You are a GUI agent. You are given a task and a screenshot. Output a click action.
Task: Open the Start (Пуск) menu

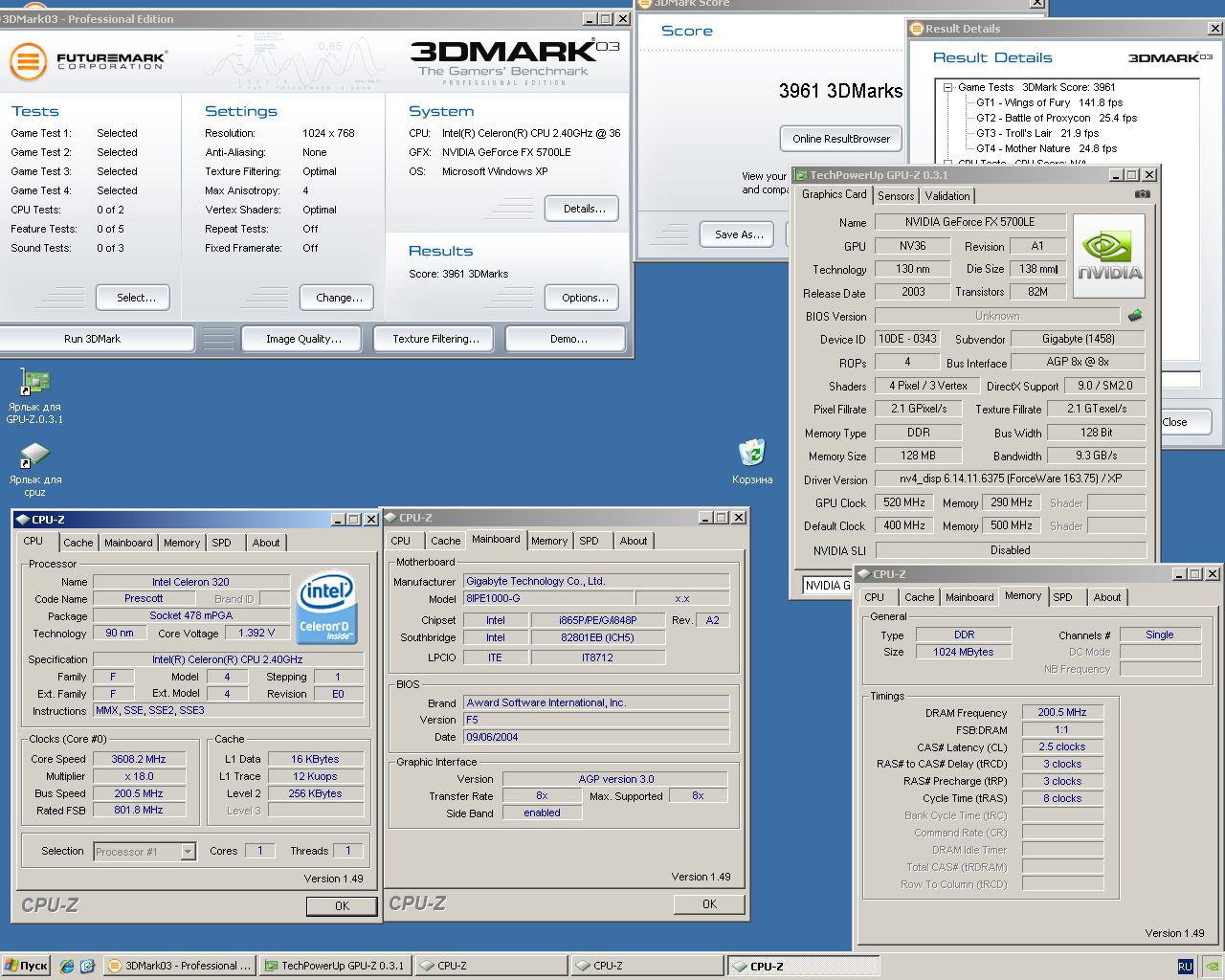(26, 966)
